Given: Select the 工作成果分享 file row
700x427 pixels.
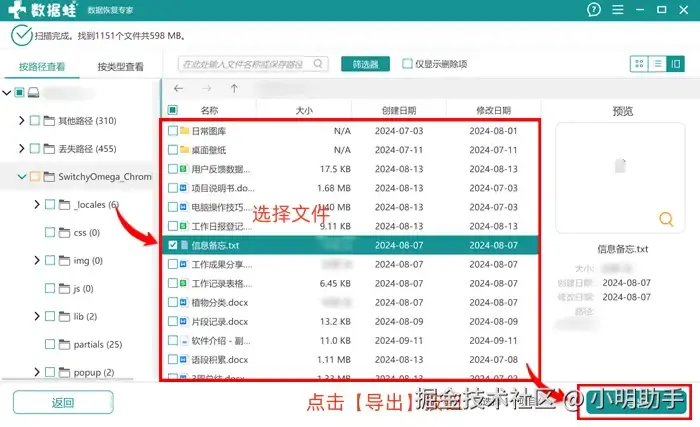Looking at the screenshot, I should (x=350, y=264).
